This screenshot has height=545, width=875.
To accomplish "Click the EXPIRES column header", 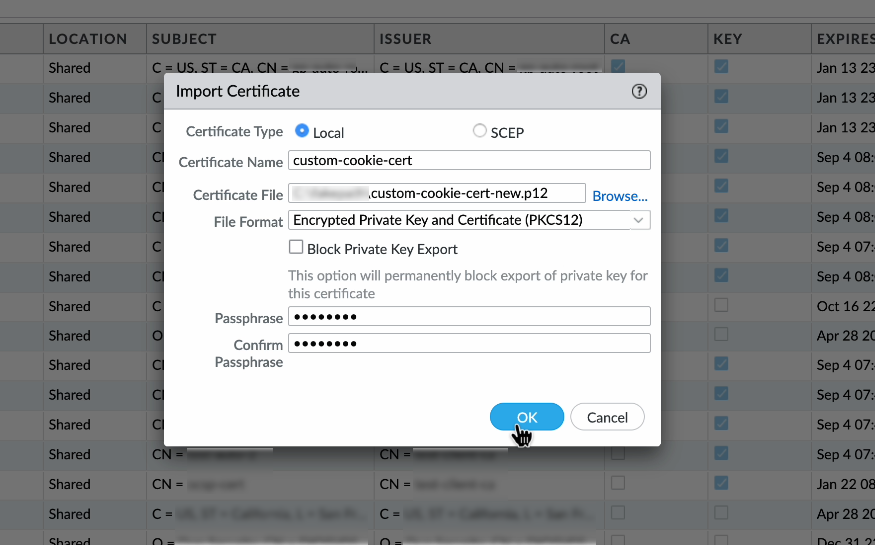I will pyautogui.click(x=844, y=39).
